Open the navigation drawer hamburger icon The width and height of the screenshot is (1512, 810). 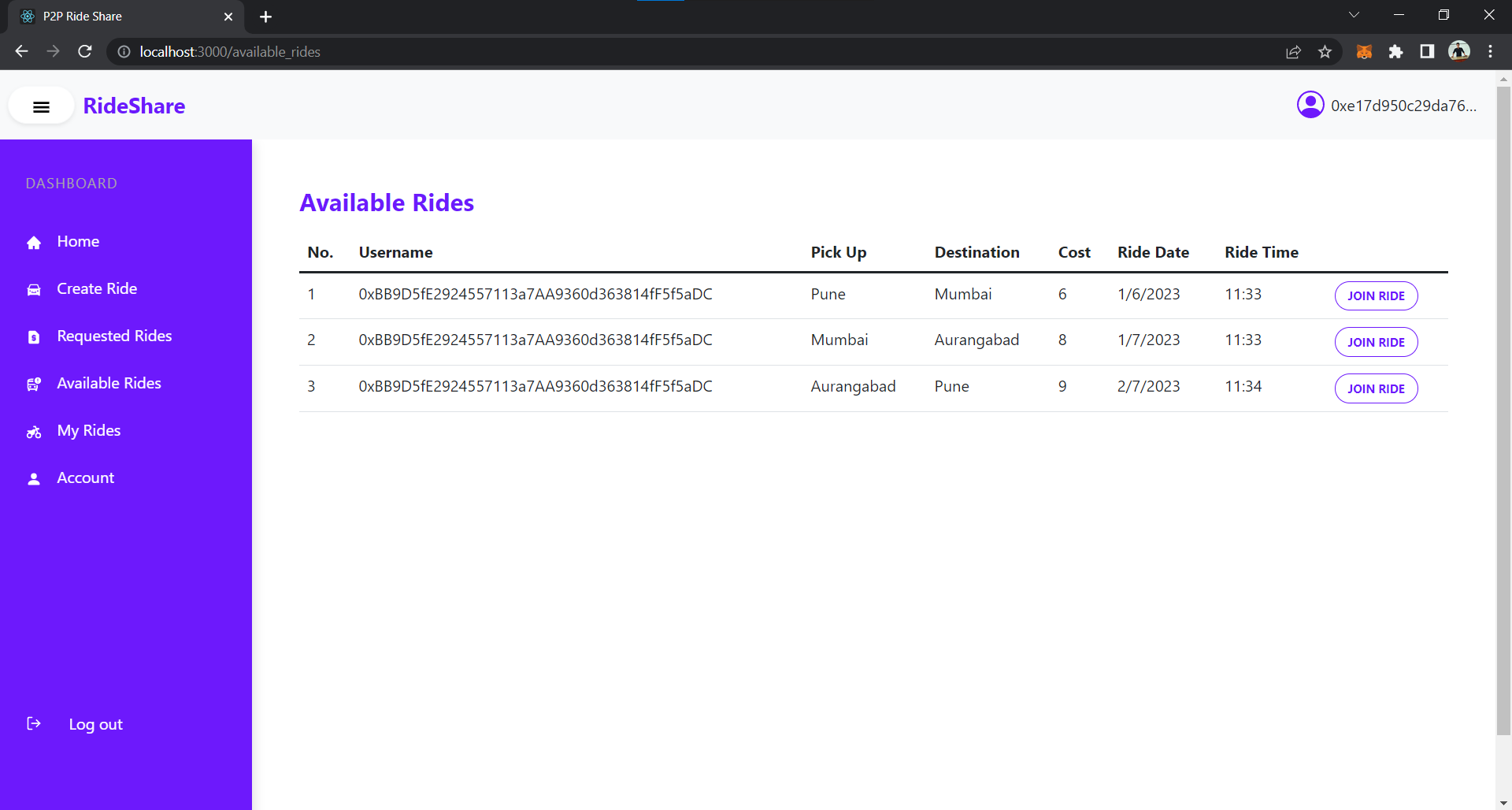click(x=40, y=106)
